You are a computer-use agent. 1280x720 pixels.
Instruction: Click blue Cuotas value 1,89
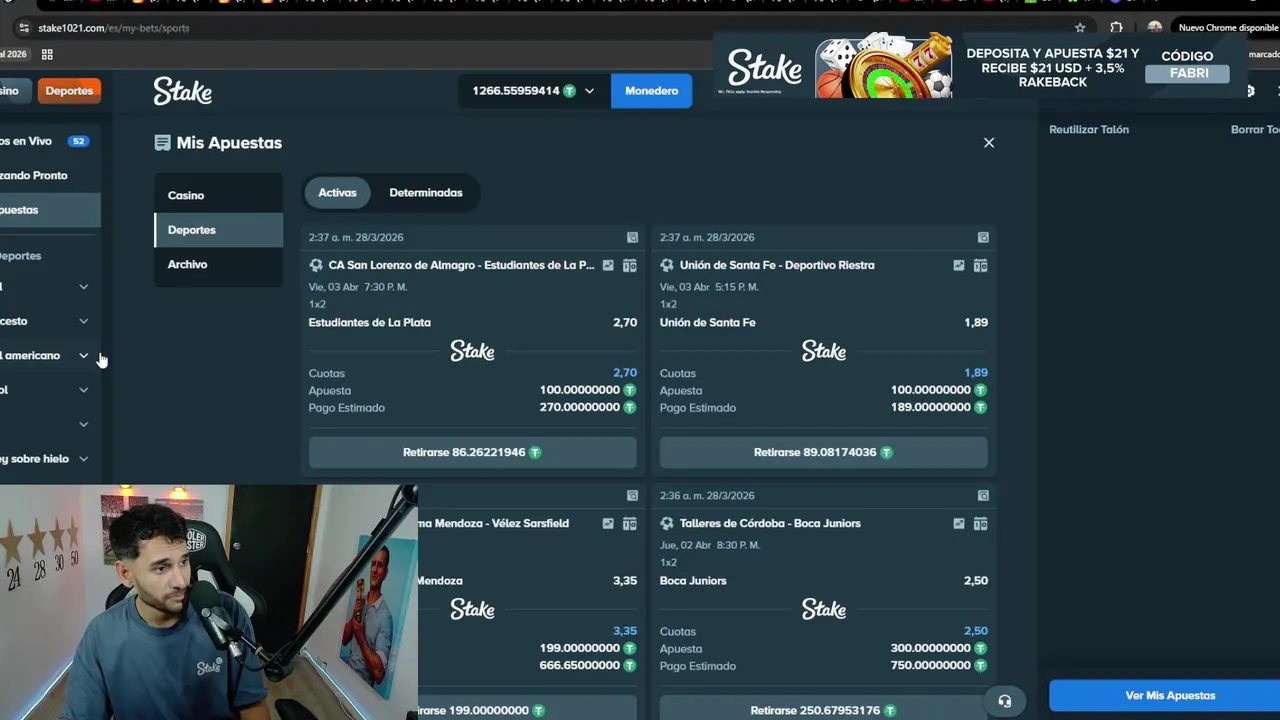(x=976, y=373)
